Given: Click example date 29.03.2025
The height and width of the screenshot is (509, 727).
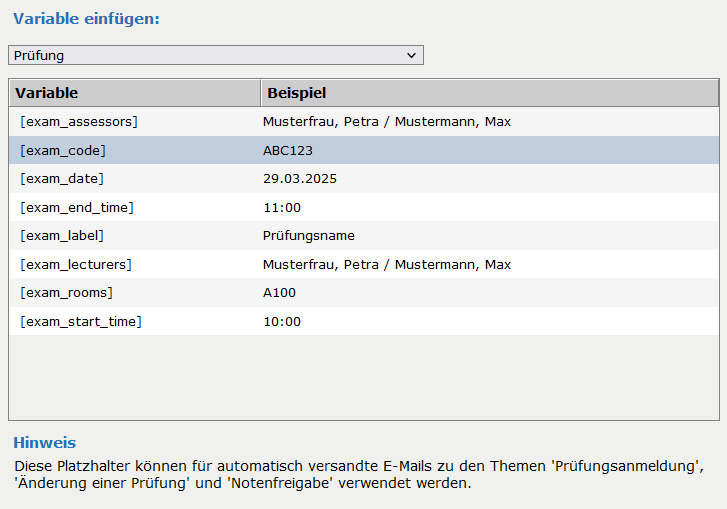Looking at the screenshot, I should (x=300, y=179).
